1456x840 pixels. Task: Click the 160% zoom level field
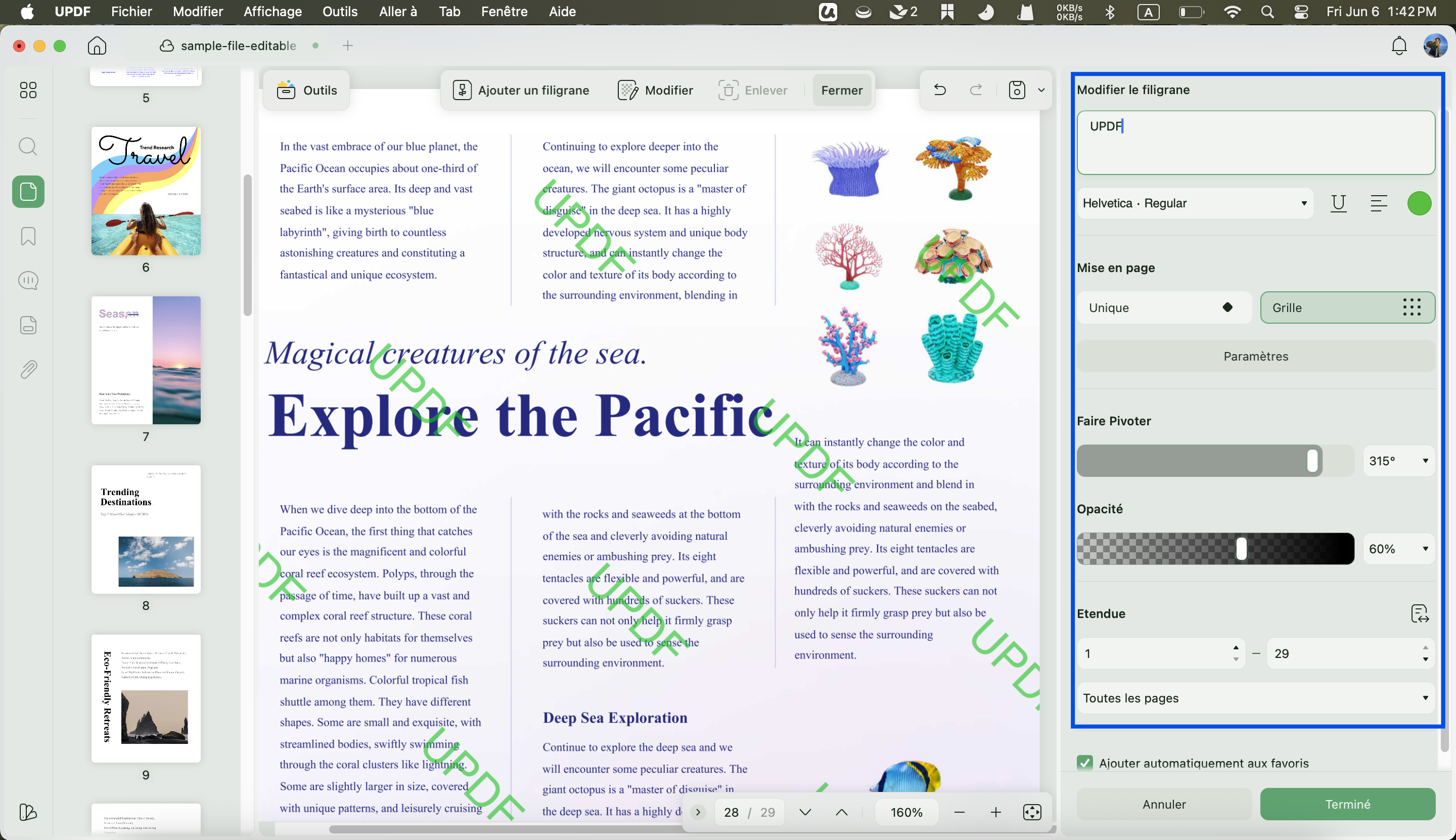(906, 812)
